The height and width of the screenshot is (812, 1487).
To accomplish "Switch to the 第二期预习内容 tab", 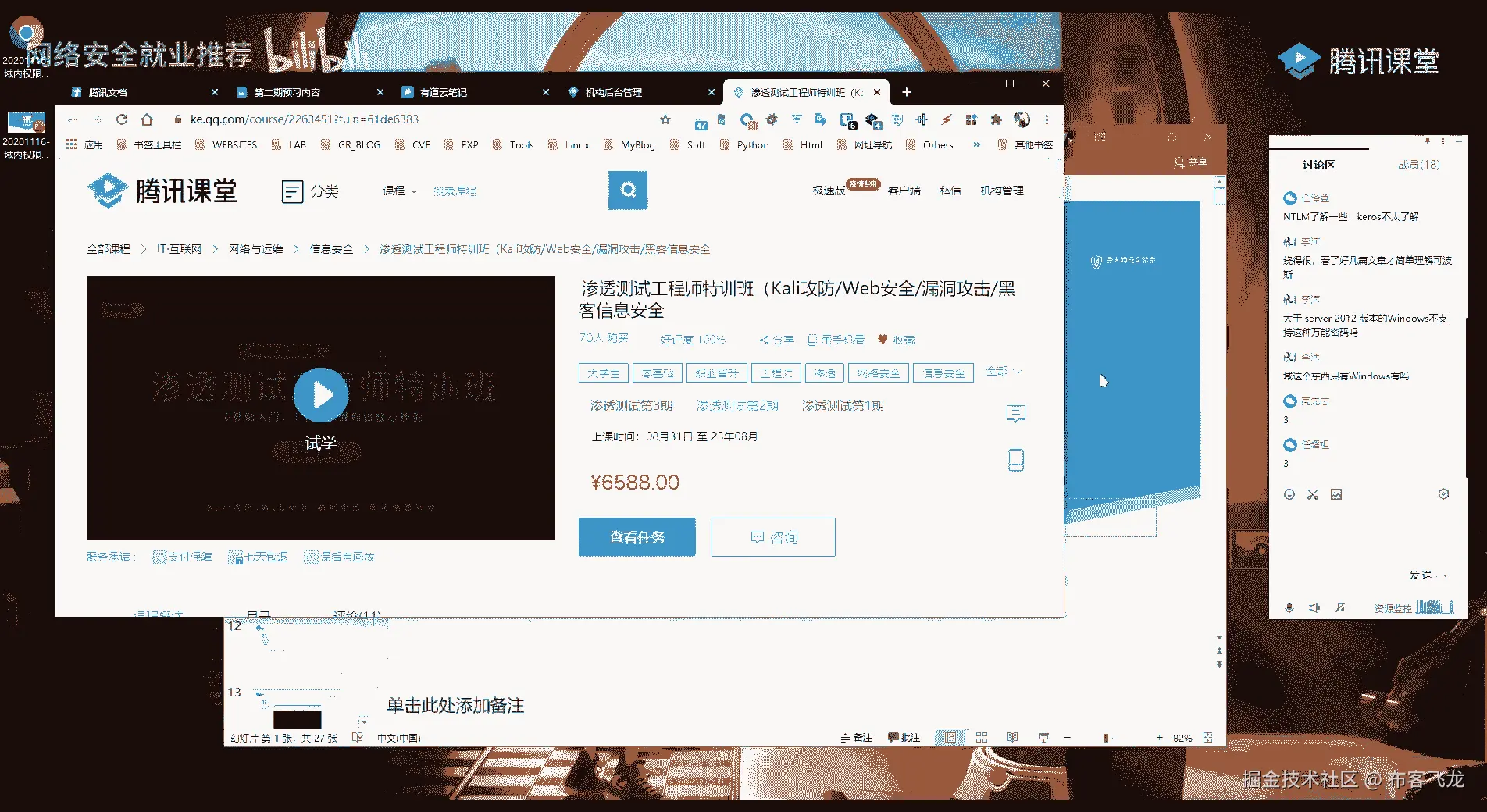I will (x=309, y=92).
